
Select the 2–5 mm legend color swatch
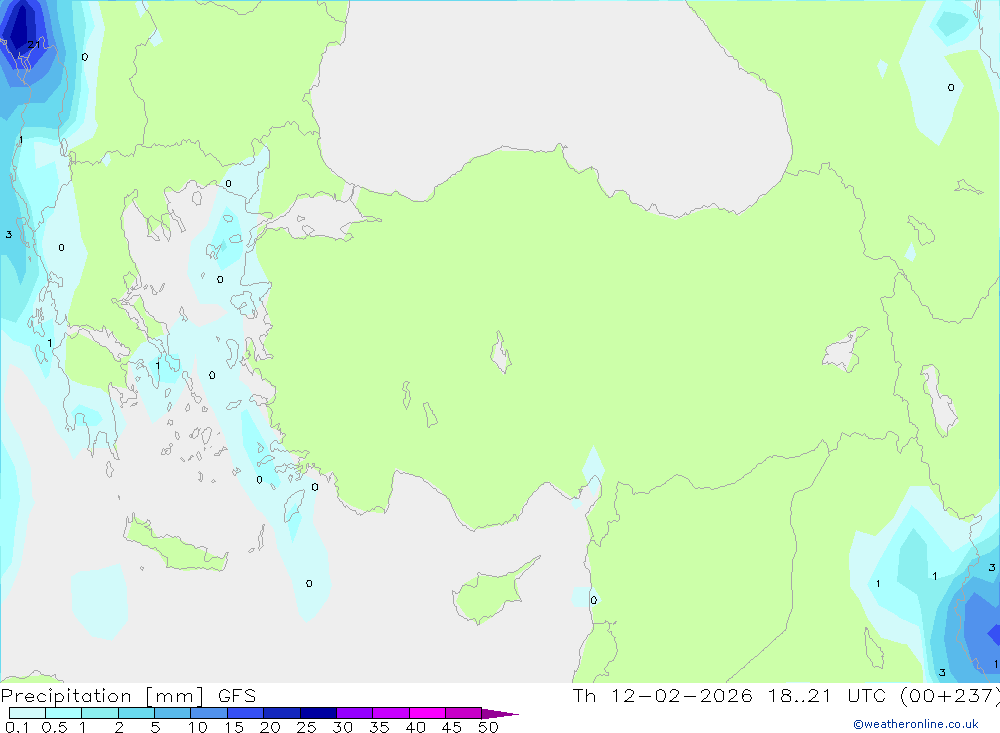click(136, 713)
